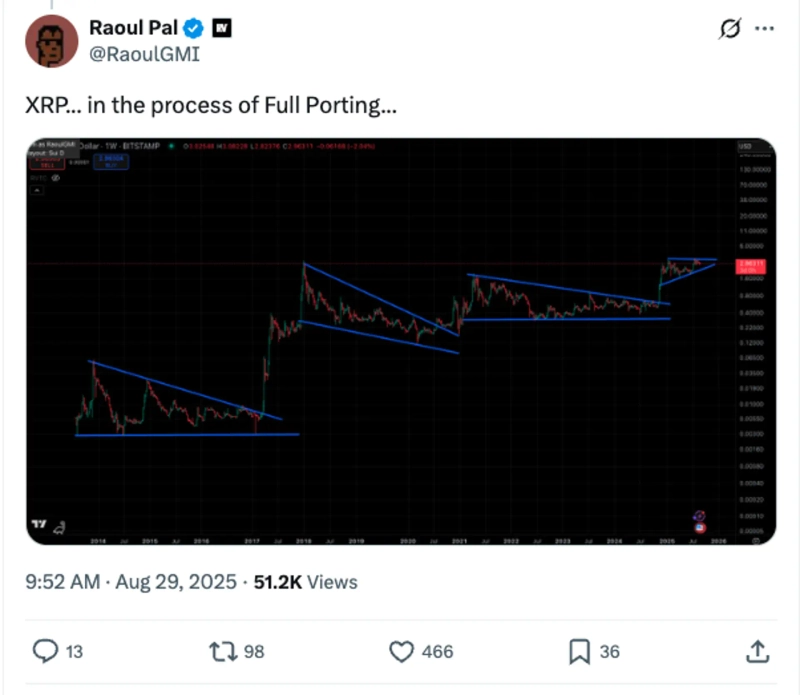Viewport: 800px width, 695px height.
Task: Click the TradingView logo in chart
Action: [39, 525]
